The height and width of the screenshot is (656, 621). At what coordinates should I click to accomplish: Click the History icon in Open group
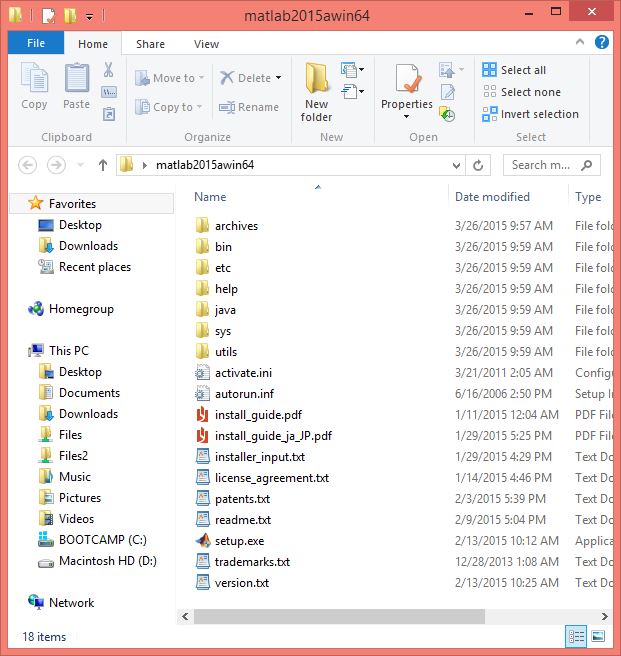(x=447, y=114)
